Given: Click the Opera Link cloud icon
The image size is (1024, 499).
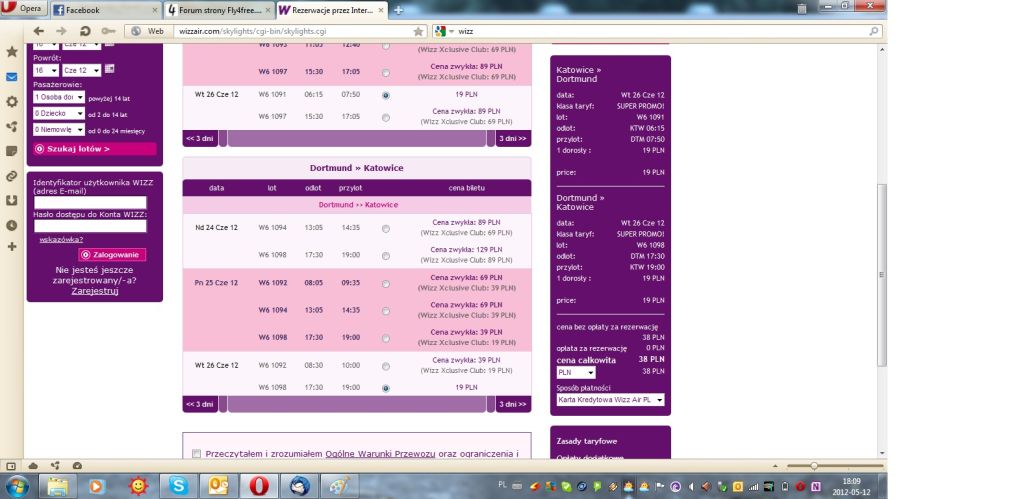Looking at the screenshot, I should click(33, 466).
